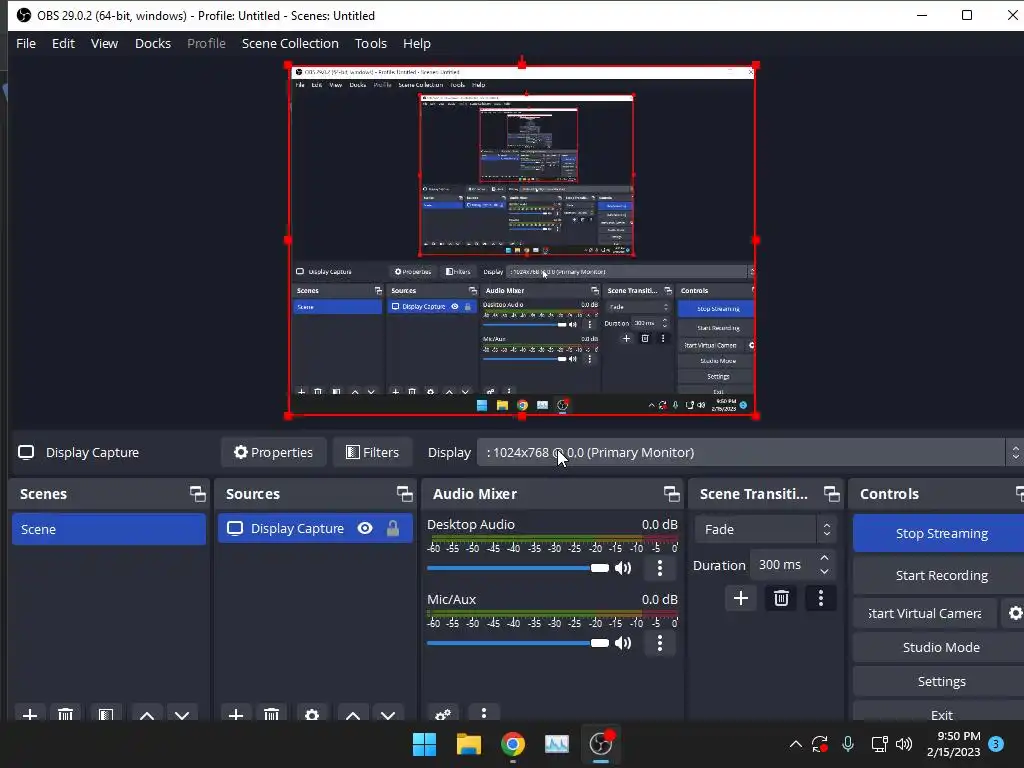Open File Explorer from taskbar

point(469,744)
